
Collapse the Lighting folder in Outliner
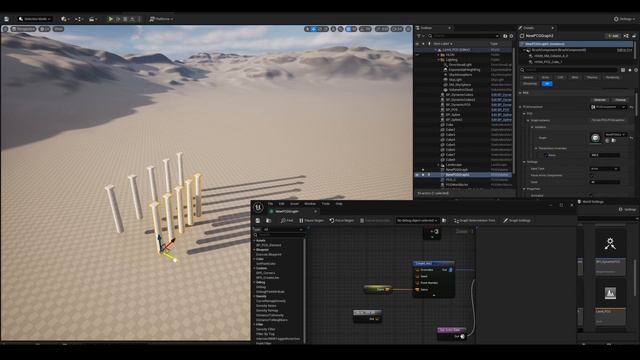439,60
